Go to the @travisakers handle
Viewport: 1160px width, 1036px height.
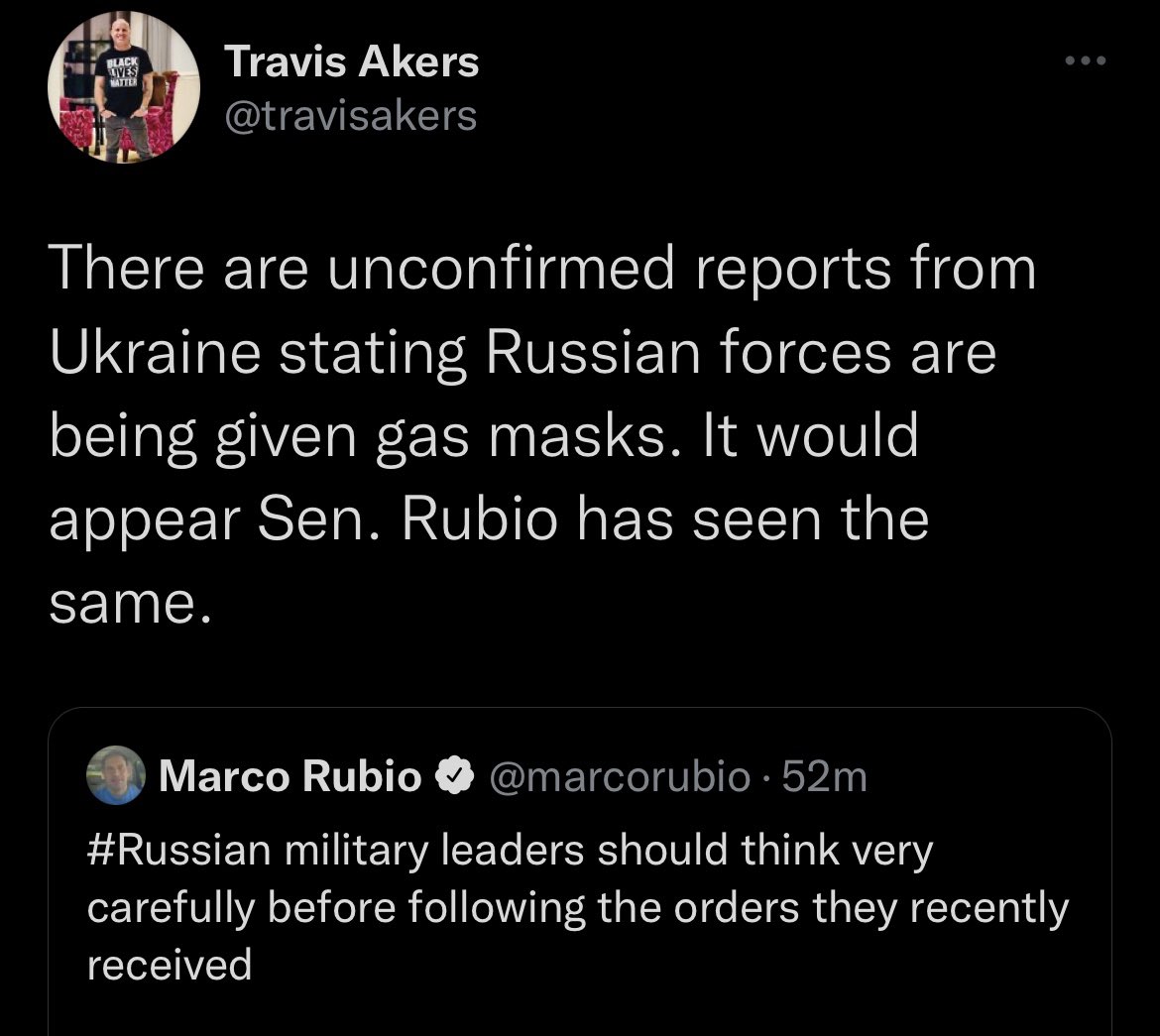[352, 116]
